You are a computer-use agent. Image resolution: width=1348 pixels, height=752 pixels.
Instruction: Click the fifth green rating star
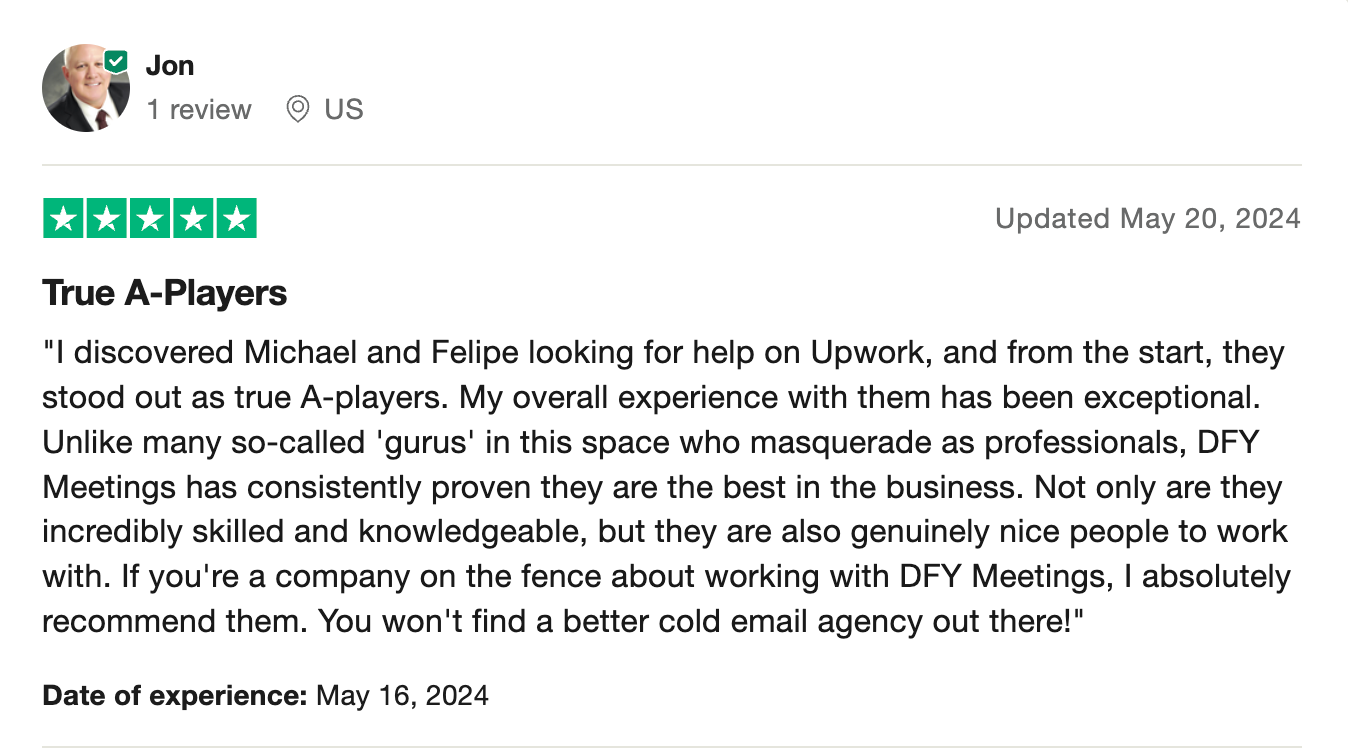236,219
